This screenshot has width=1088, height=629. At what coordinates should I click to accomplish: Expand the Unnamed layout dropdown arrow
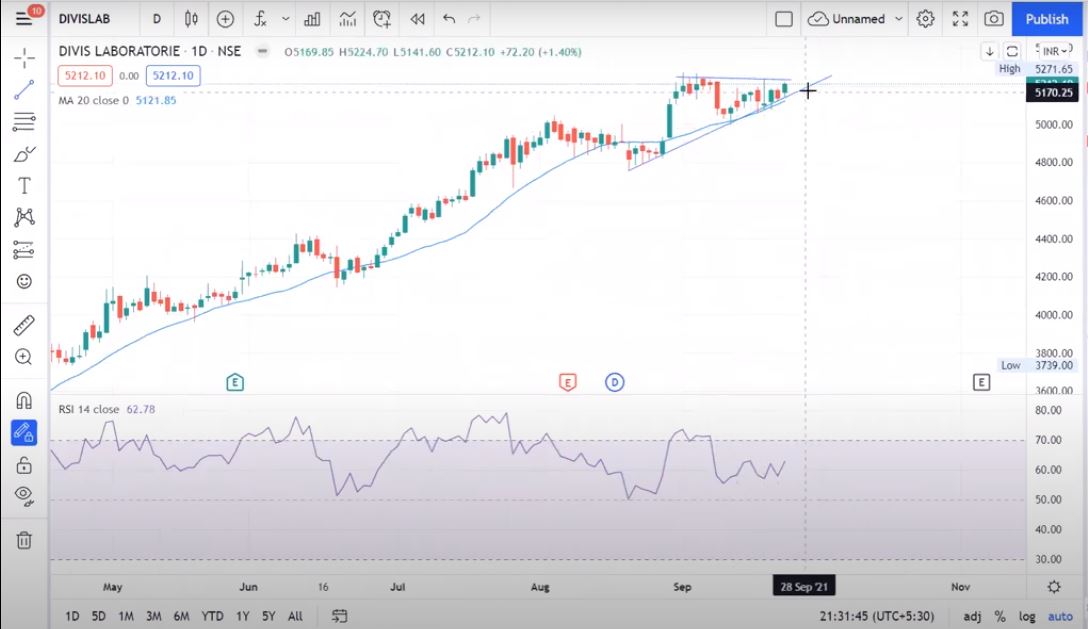pyautogui.click(x=899, y=19)
